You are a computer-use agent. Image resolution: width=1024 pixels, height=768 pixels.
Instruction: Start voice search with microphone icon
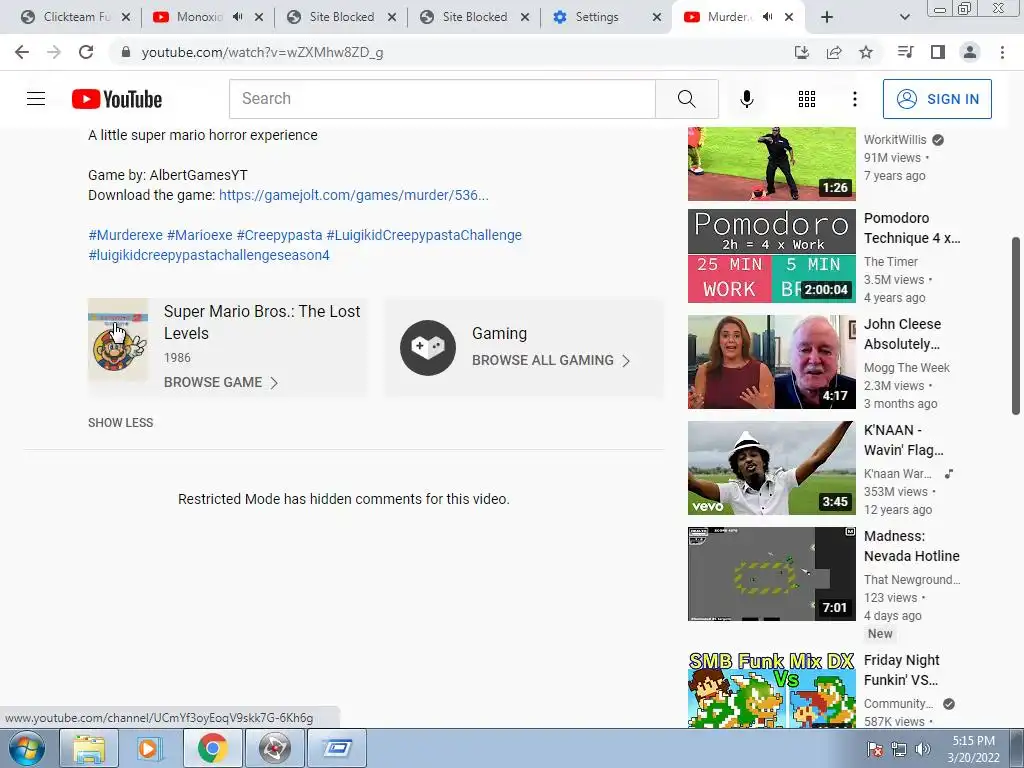click(x=746, y=99)
